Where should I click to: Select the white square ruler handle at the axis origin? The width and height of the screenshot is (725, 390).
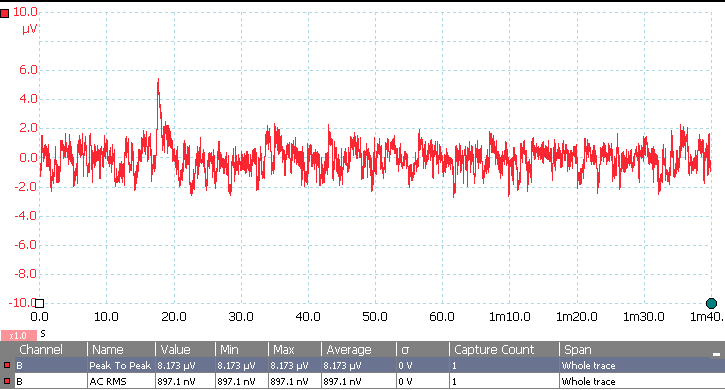40,303
